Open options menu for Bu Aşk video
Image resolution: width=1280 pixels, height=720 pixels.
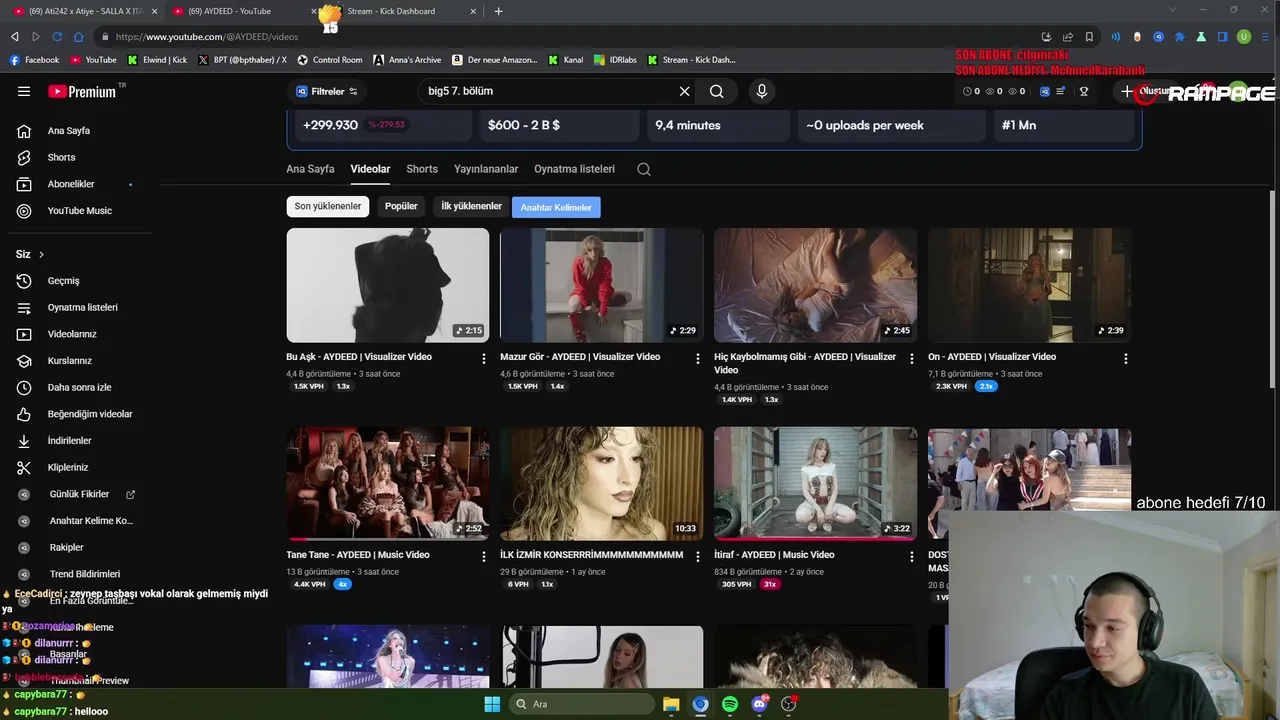(x=484, y=358)
